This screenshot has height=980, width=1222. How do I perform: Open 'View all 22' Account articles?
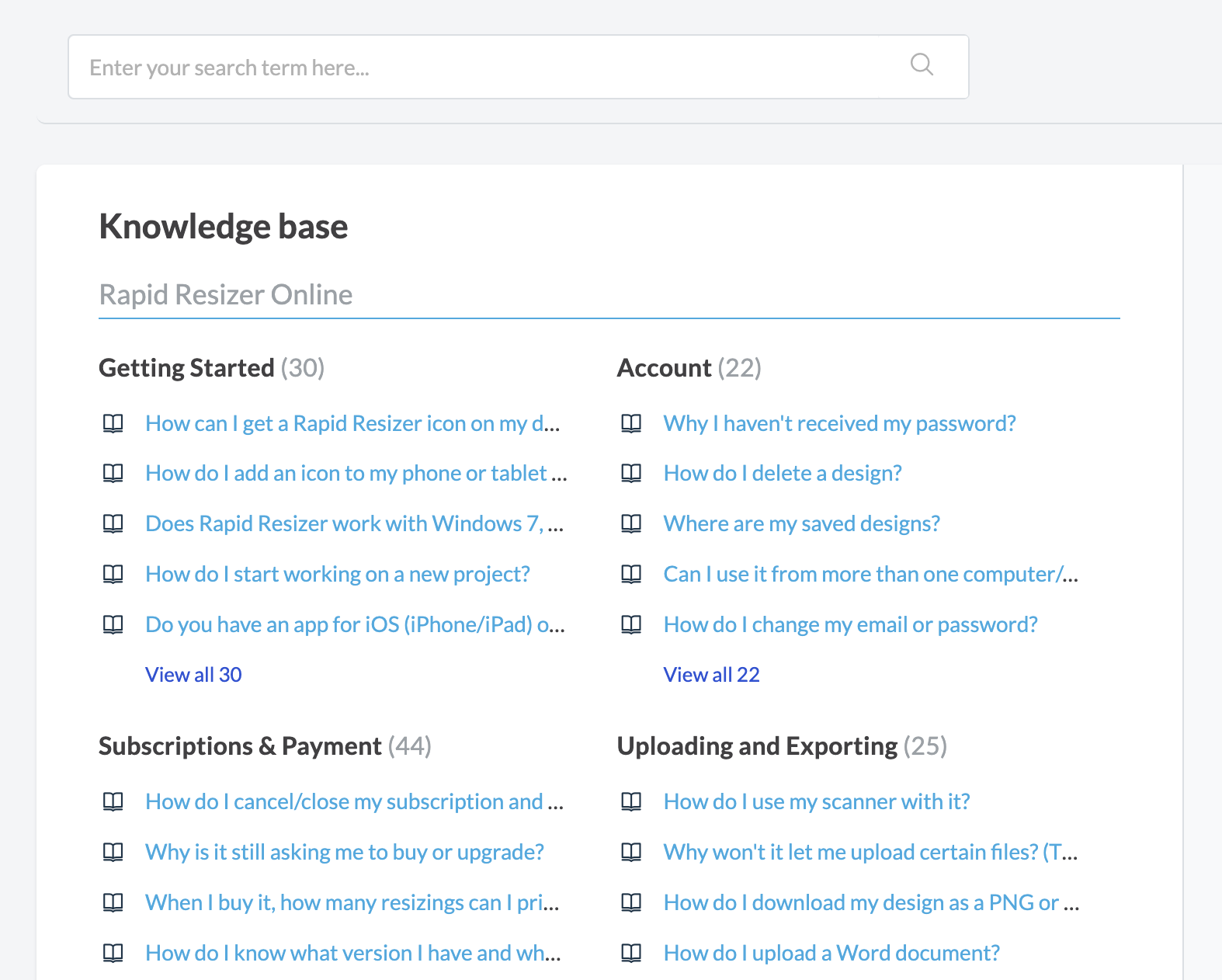(x=711, y=675)
